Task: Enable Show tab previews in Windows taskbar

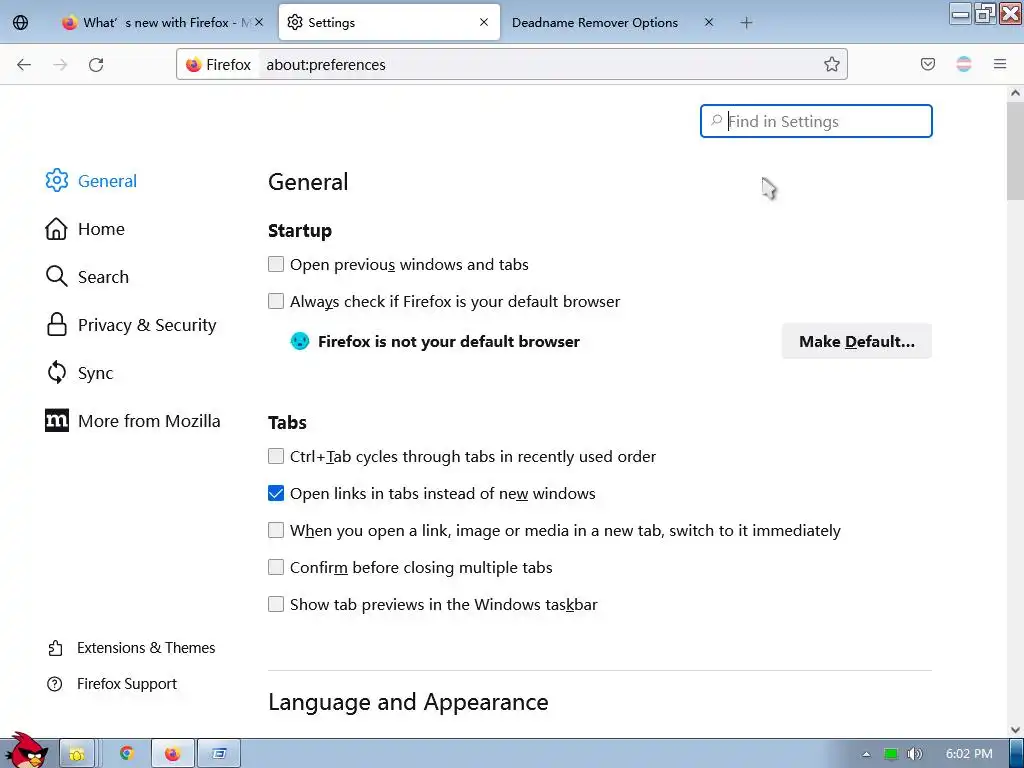Action: (276, 604)
